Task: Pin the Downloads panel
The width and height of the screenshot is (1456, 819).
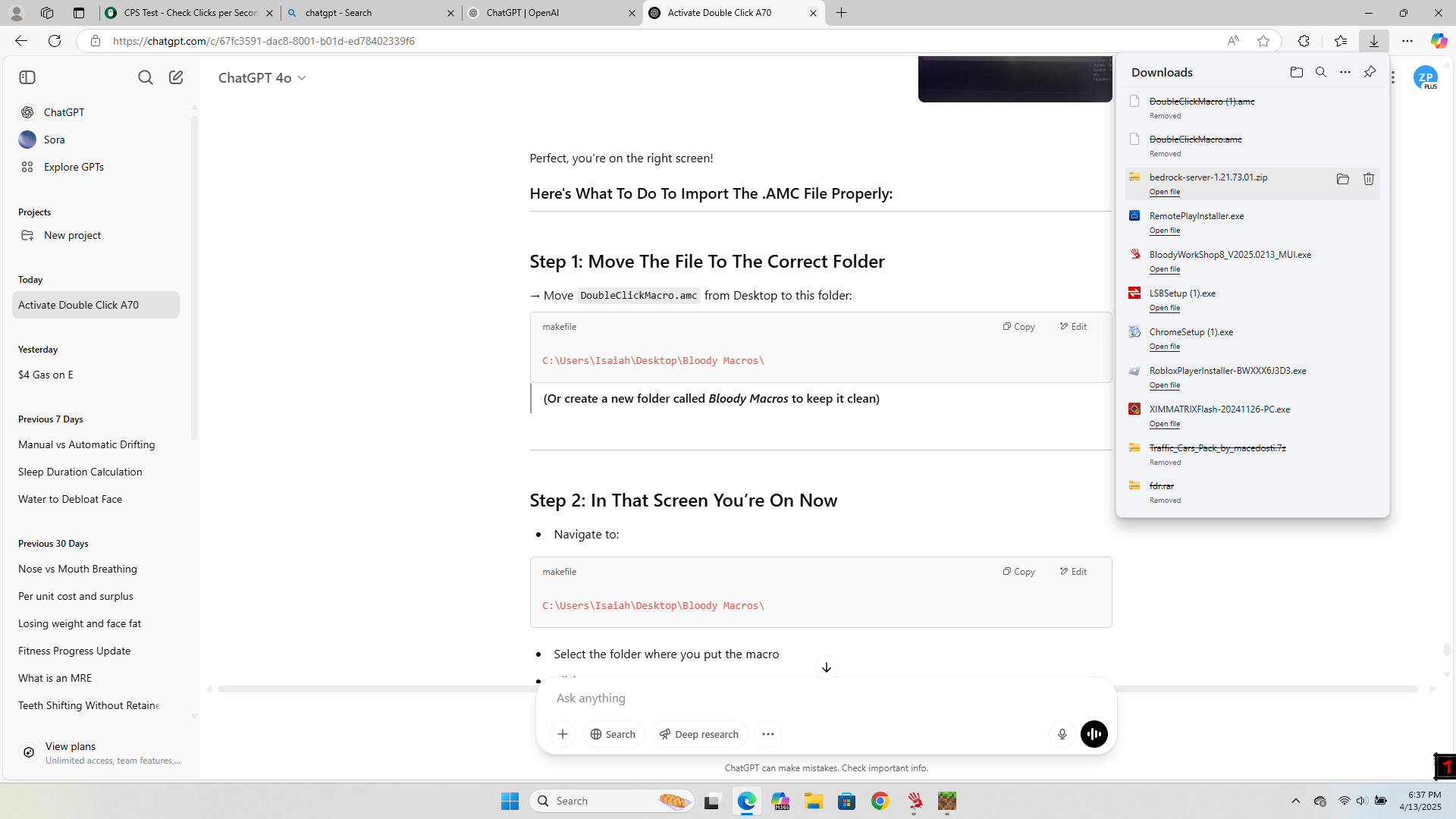Action: pos(1370,72)
